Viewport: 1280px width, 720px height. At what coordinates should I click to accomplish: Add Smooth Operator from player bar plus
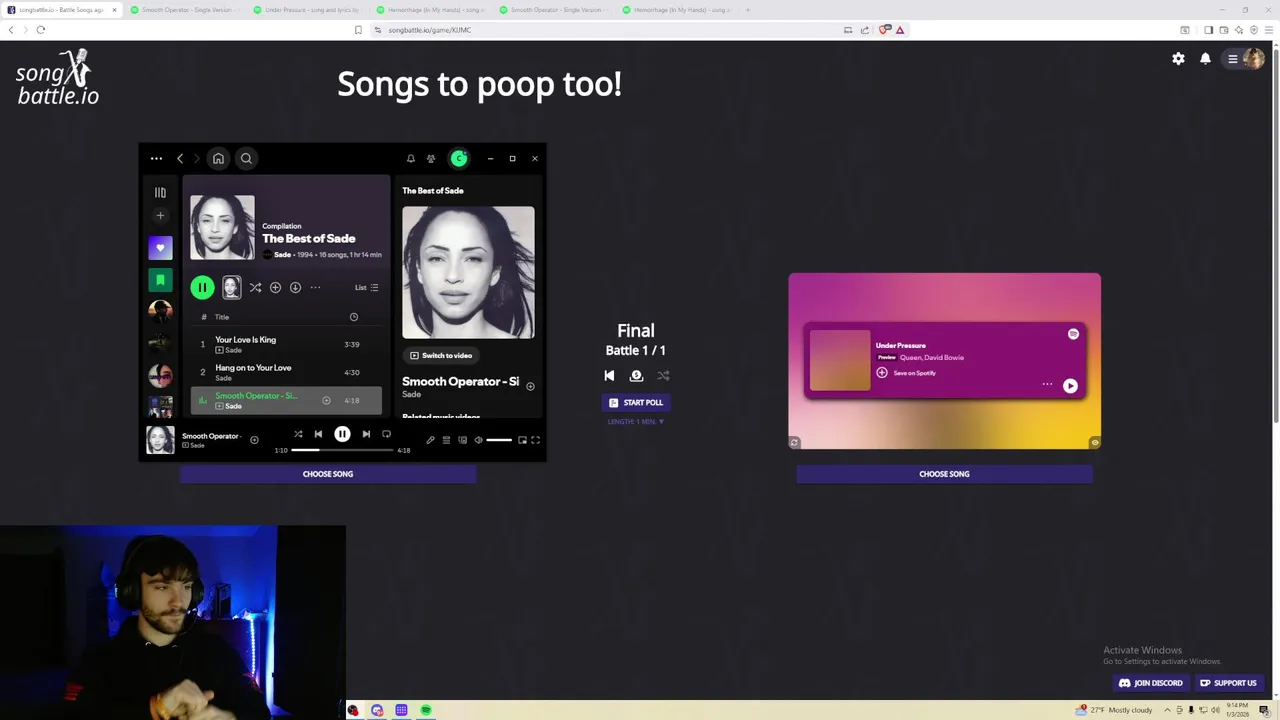pyautogui.click(x=254, y=440)
